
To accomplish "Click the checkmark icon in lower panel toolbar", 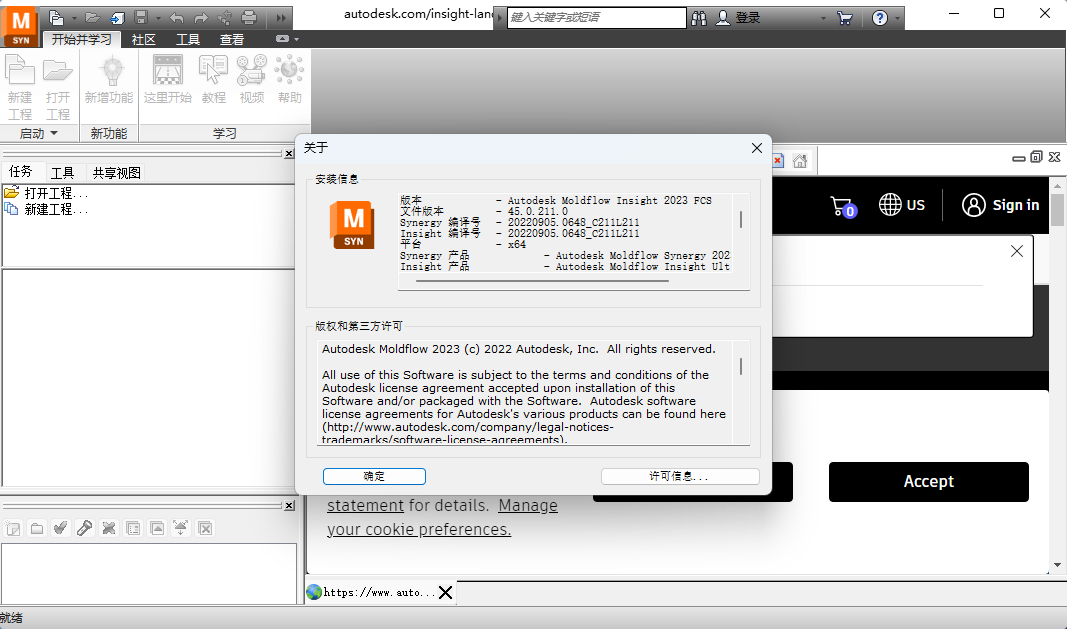I will [x=61, y=528].
